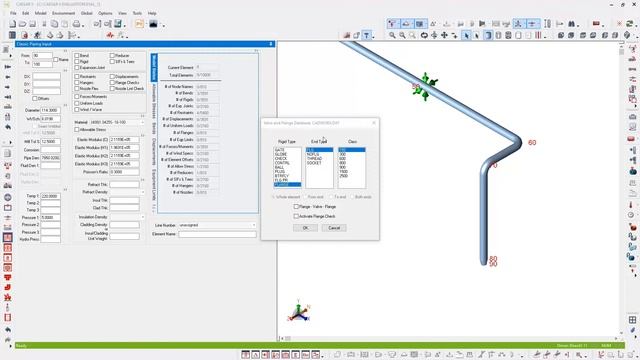Image resolution: width=640 pixels, height=360 pixels.
Task: Open the Tools menu
Action: pos(137,13)
